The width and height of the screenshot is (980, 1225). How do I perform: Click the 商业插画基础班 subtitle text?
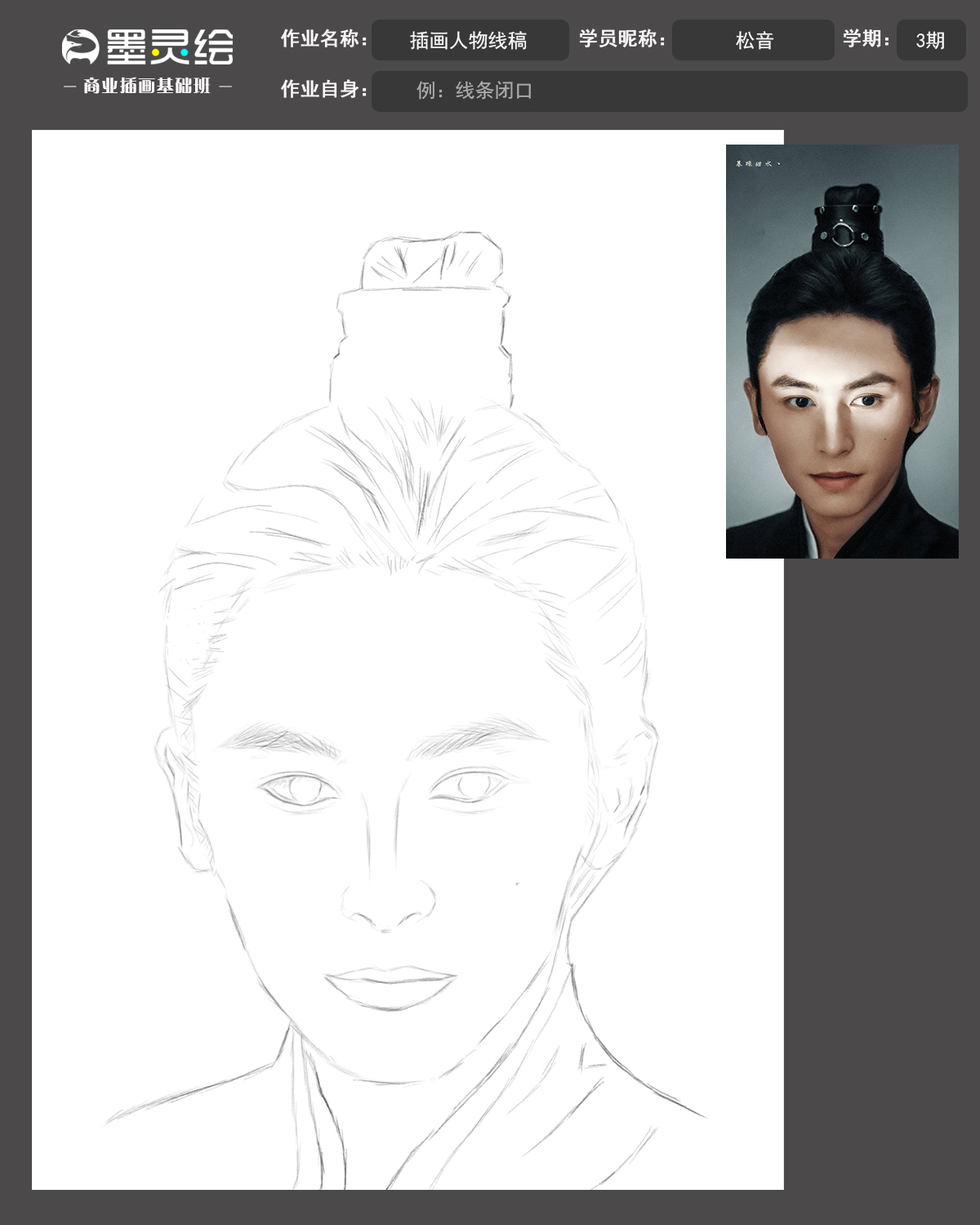tap(147, 86)
